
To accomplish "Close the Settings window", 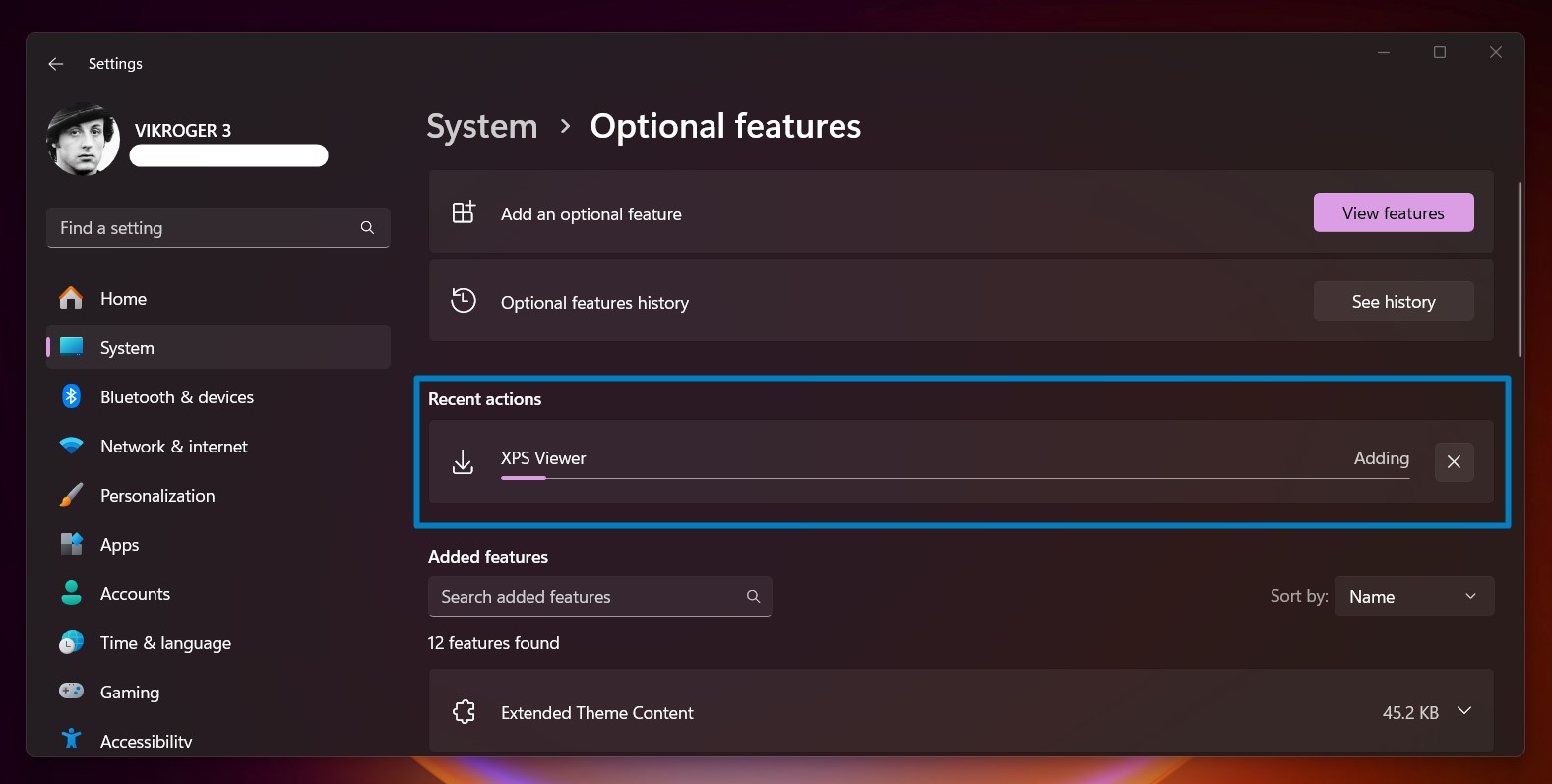I will point(1496,52).
